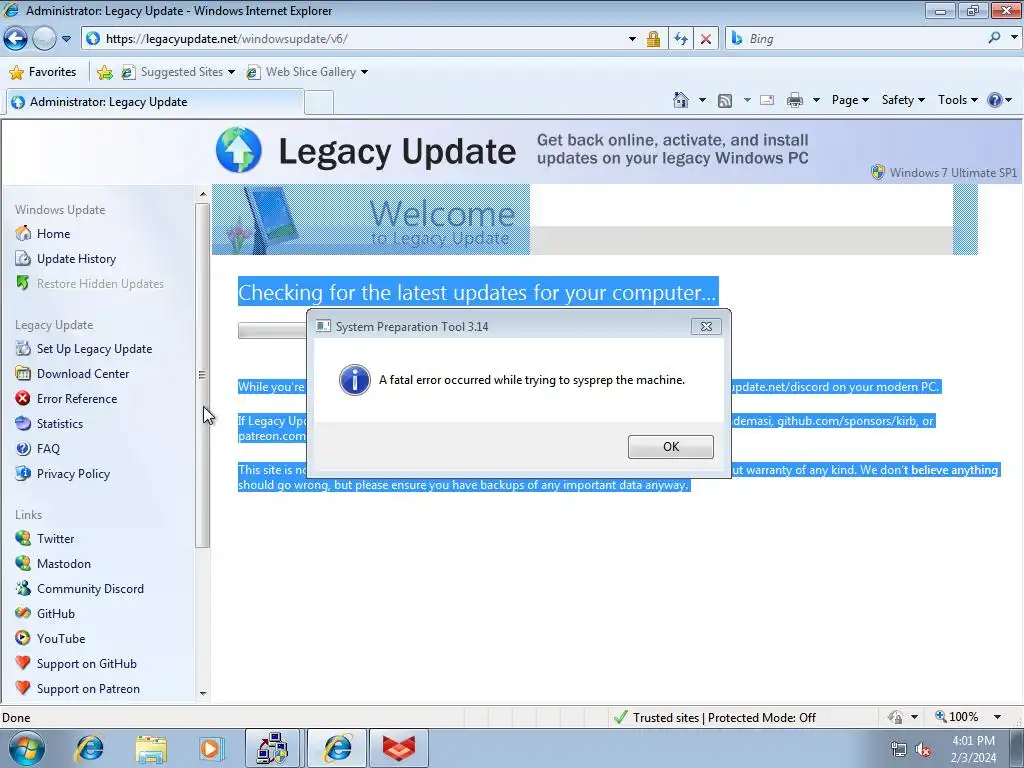Image resolution: width=1024 pixels, height=768 pixels.
Task: Click the sidebar scroll down arrow
Action: 202,693
